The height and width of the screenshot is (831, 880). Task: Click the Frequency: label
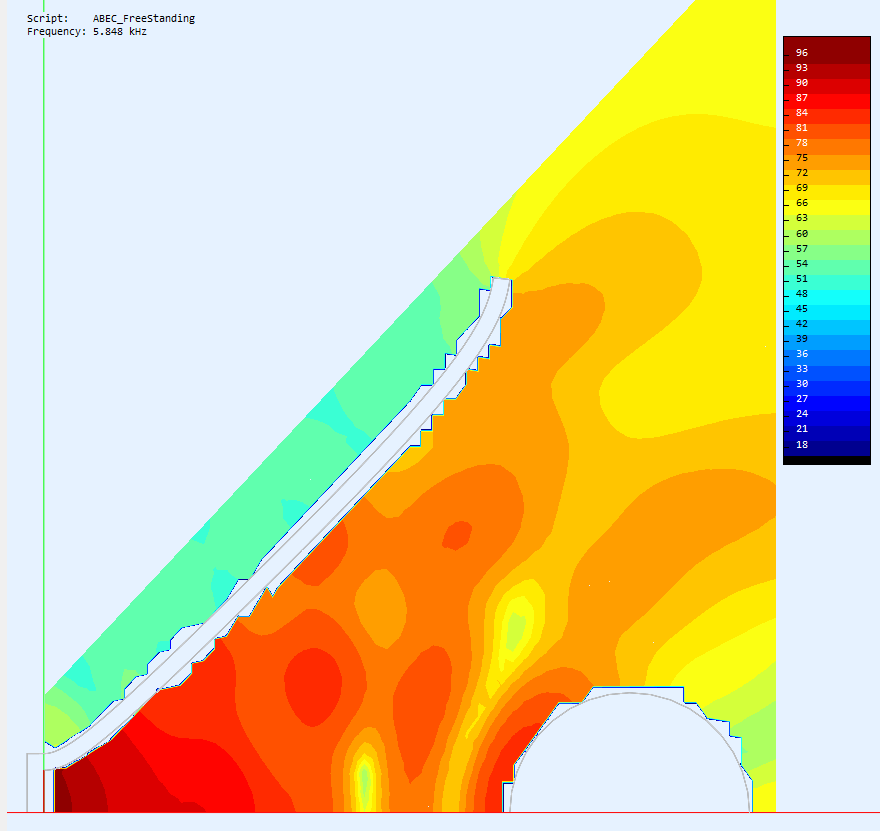click(57, 32)
